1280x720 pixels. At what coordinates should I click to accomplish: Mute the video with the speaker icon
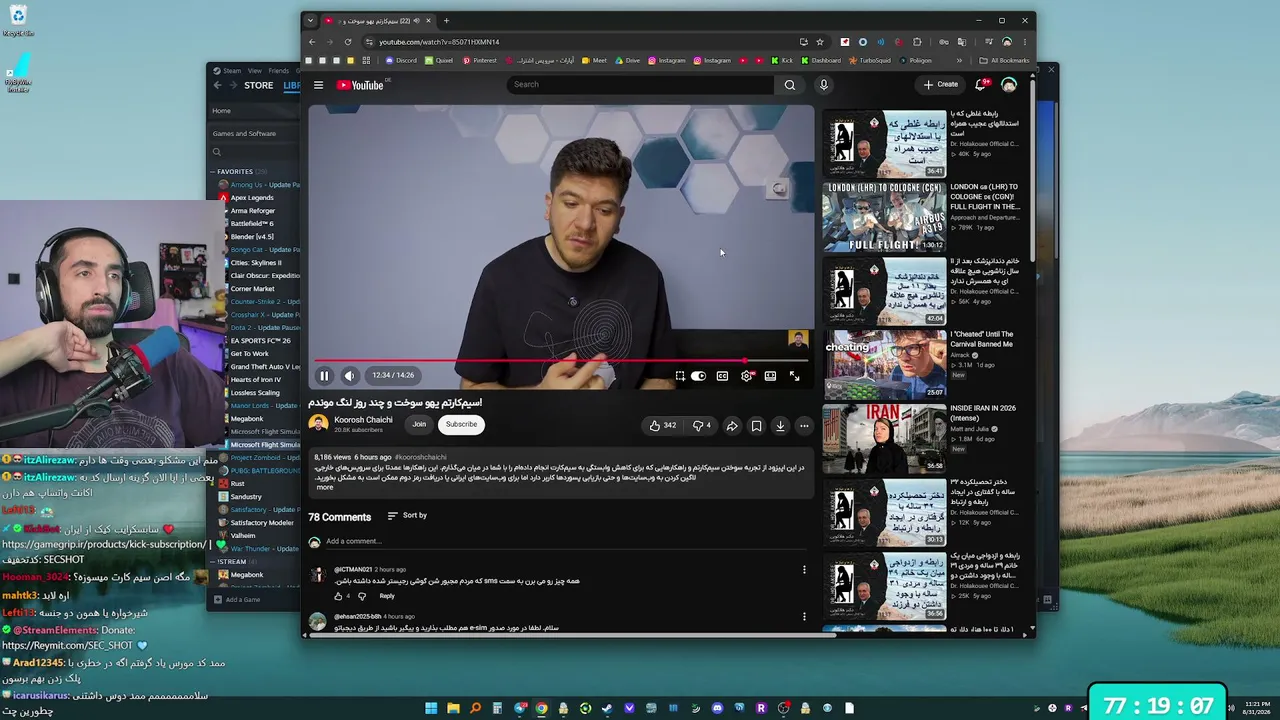pyautogui.click(x=349, y=376)
